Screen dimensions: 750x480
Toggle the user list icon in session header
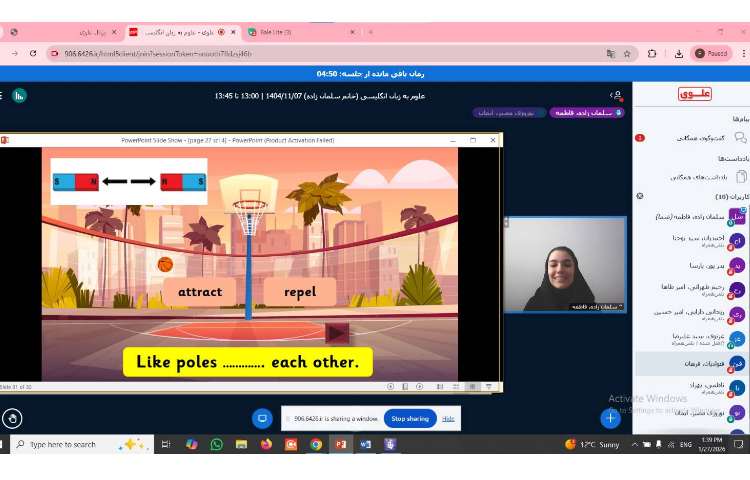[616, 96]
